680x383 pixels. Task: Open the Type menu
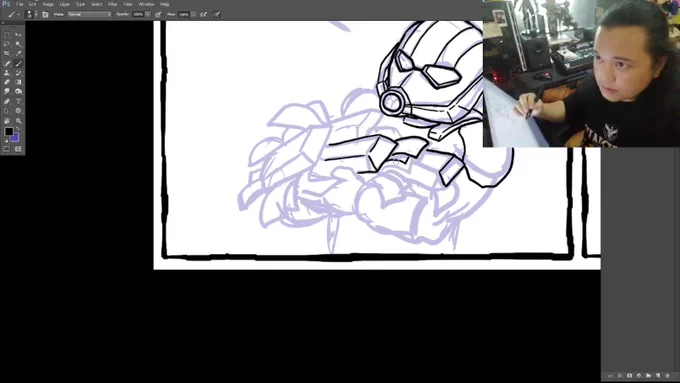click(x=81, y=4)
